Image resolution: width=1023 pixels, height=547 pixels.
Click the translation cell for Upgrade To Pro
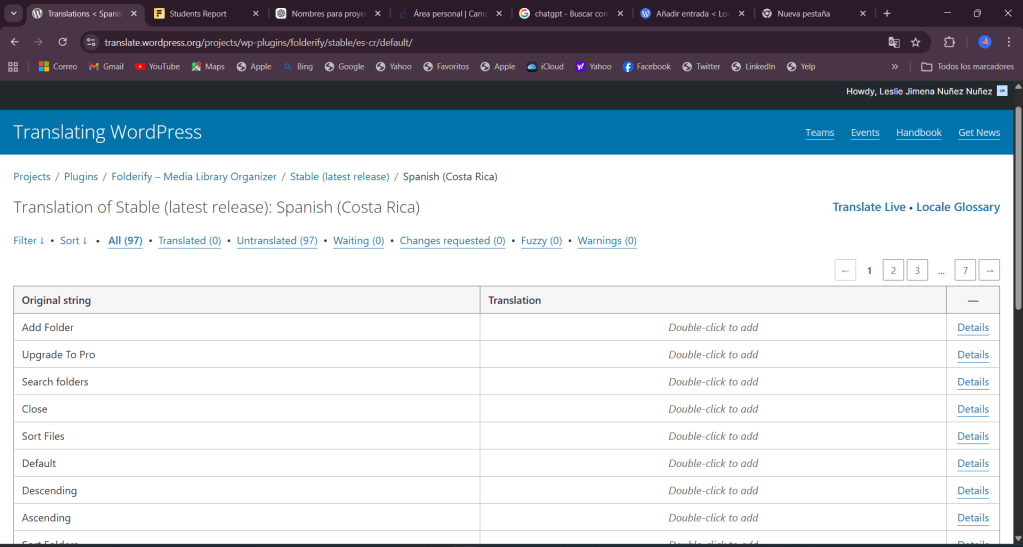coord(712,355)
